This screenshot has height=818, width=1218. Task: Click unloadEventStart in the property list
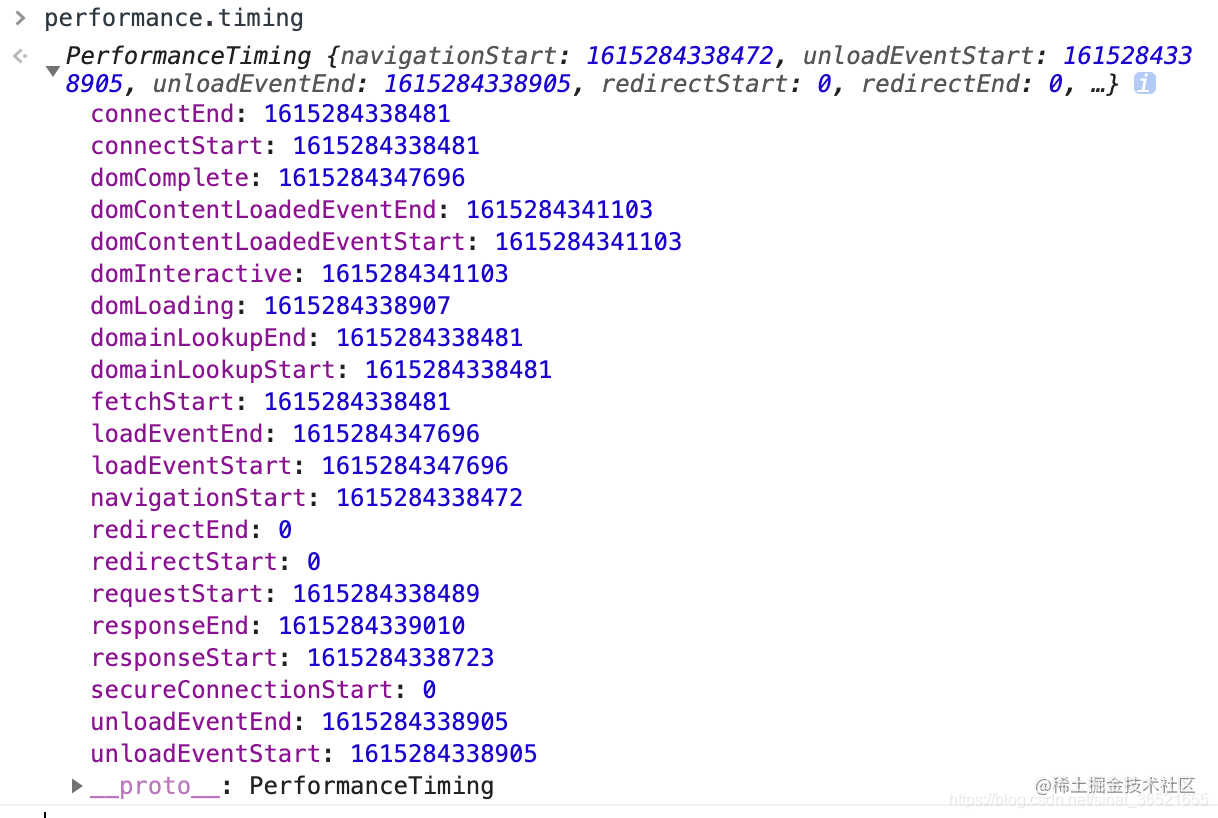(x=205, y=754)
